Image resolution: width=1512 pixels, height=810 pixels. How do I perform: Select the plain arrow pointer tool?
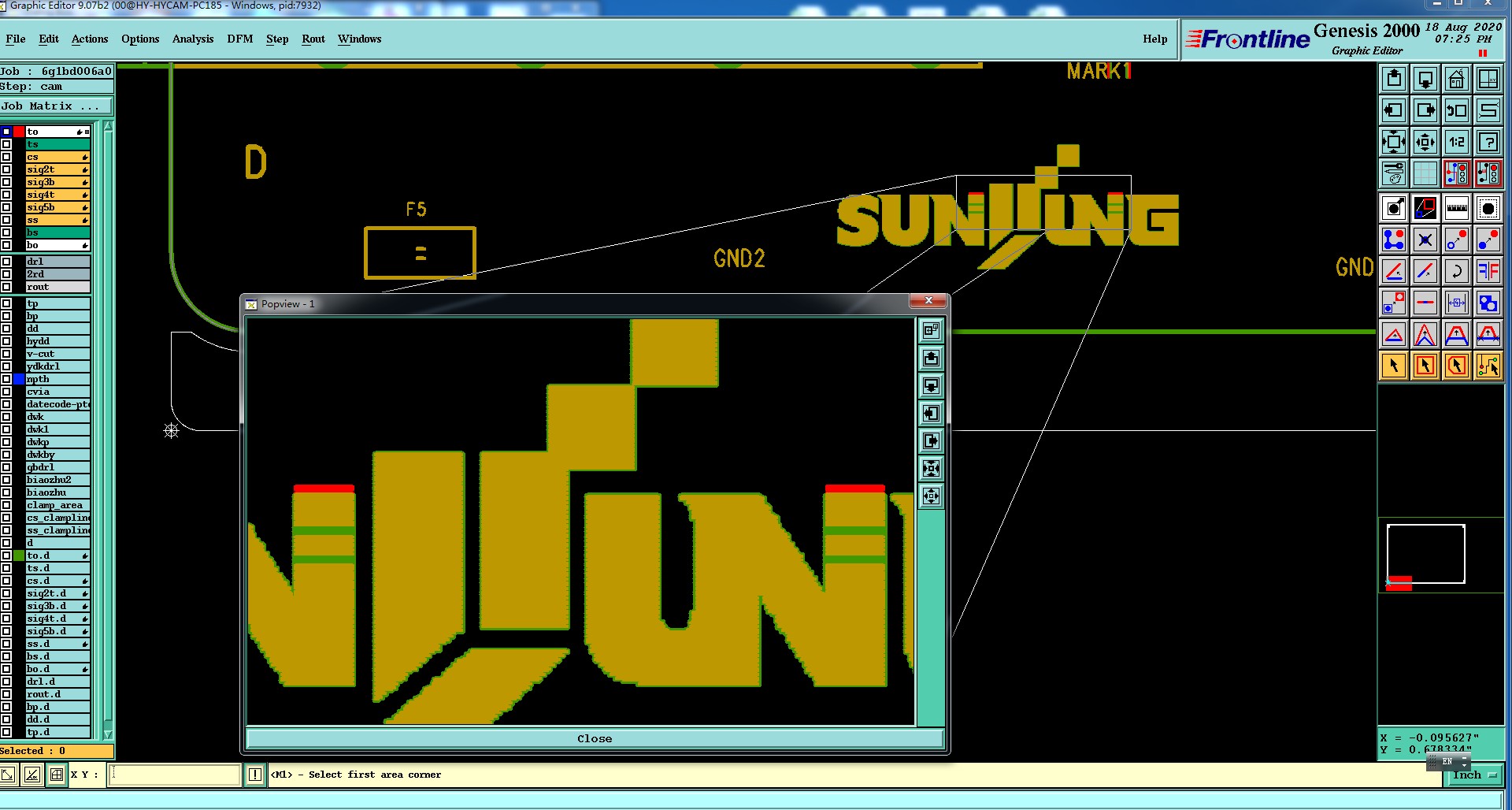click(1394, 366)
